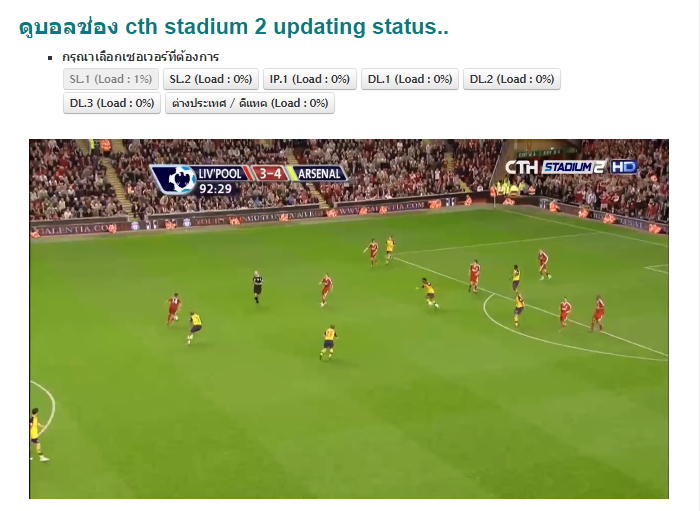The width and height of the screenshot is (700, 511).
Task: Switch to server SL.2 (Load : 0%)
Action: tap(211, 79)
